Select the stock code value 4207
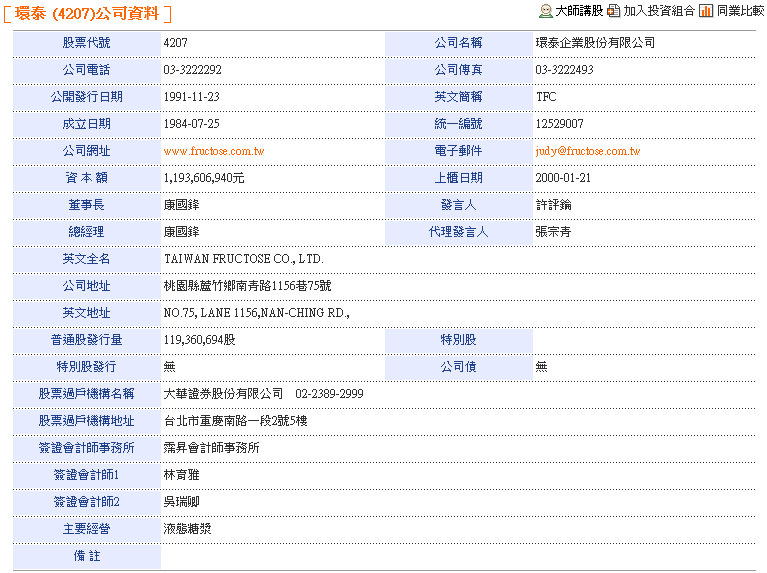Screen dimensions: 767x573 pos(176,43)
